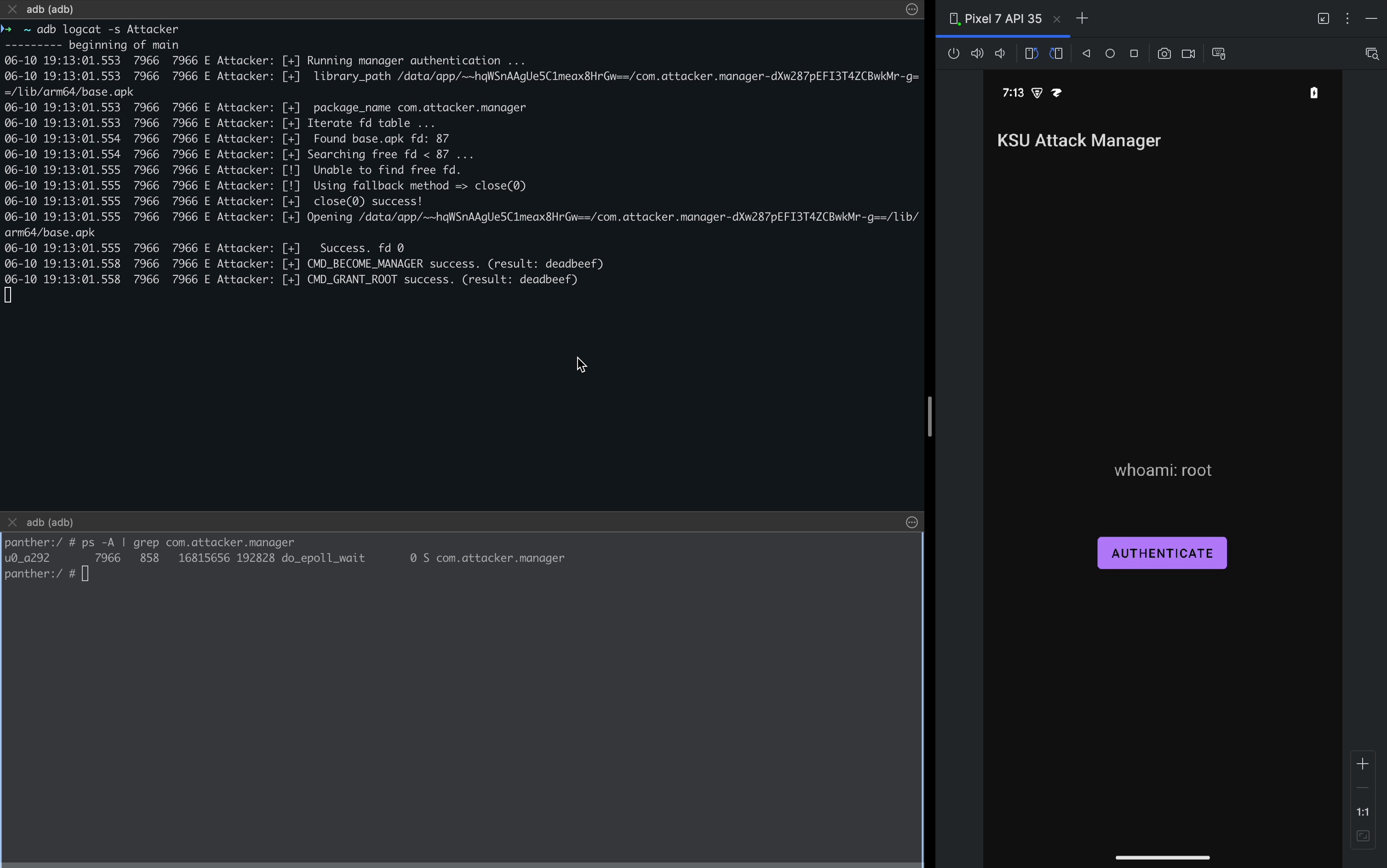Viewport: 1387px width, 868px height.
Task: Reset the emulator zoom to 1:1
Action: click(x=1363, y=812)
